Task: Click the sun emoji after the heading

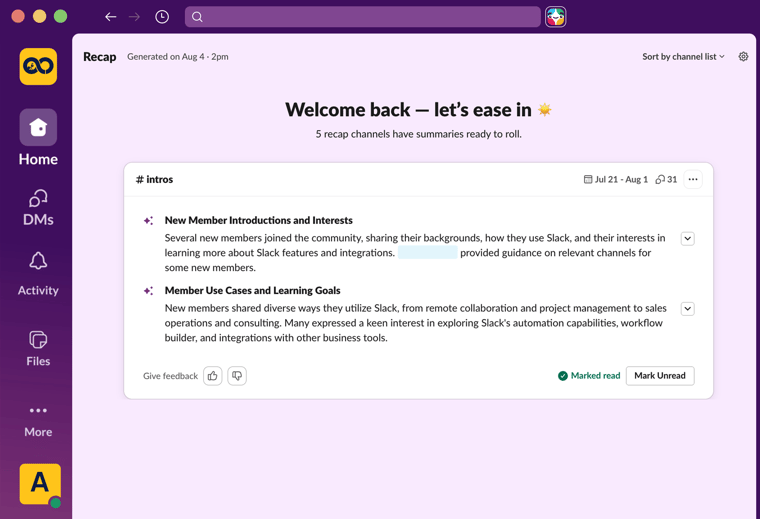Action: pos(545,110)
